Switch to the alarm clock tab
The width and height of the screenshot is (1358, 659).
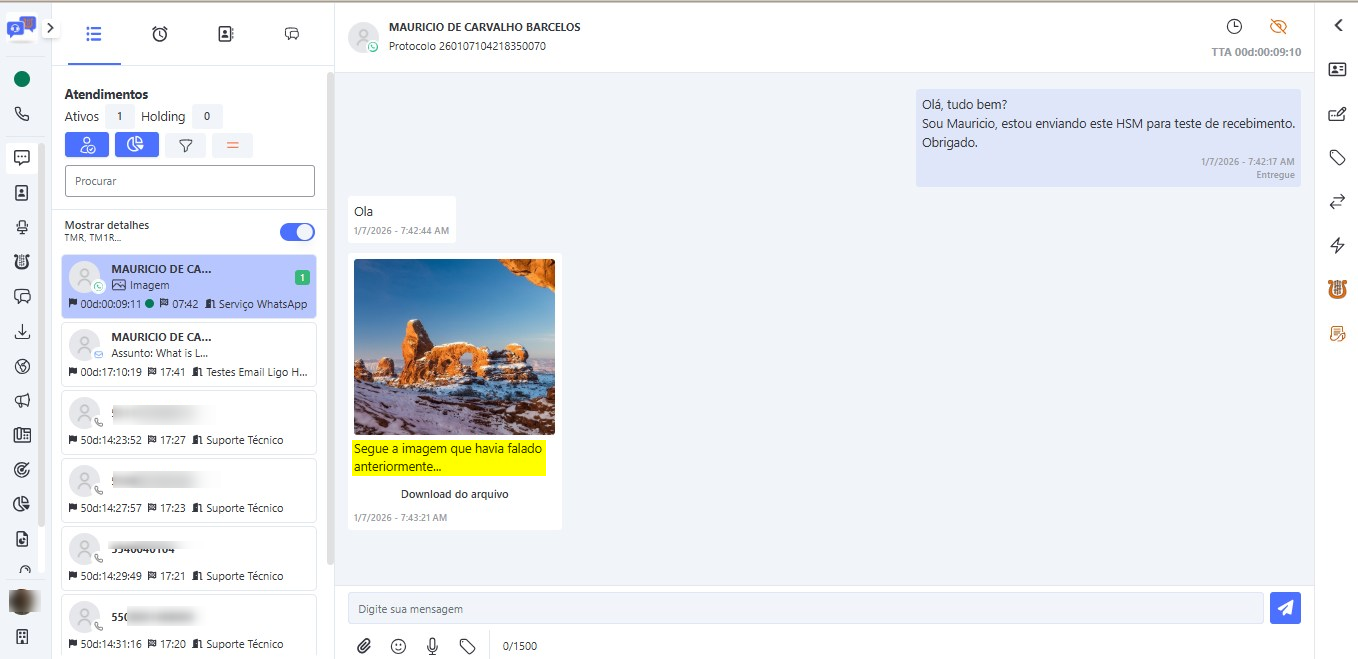pos(159,33)
